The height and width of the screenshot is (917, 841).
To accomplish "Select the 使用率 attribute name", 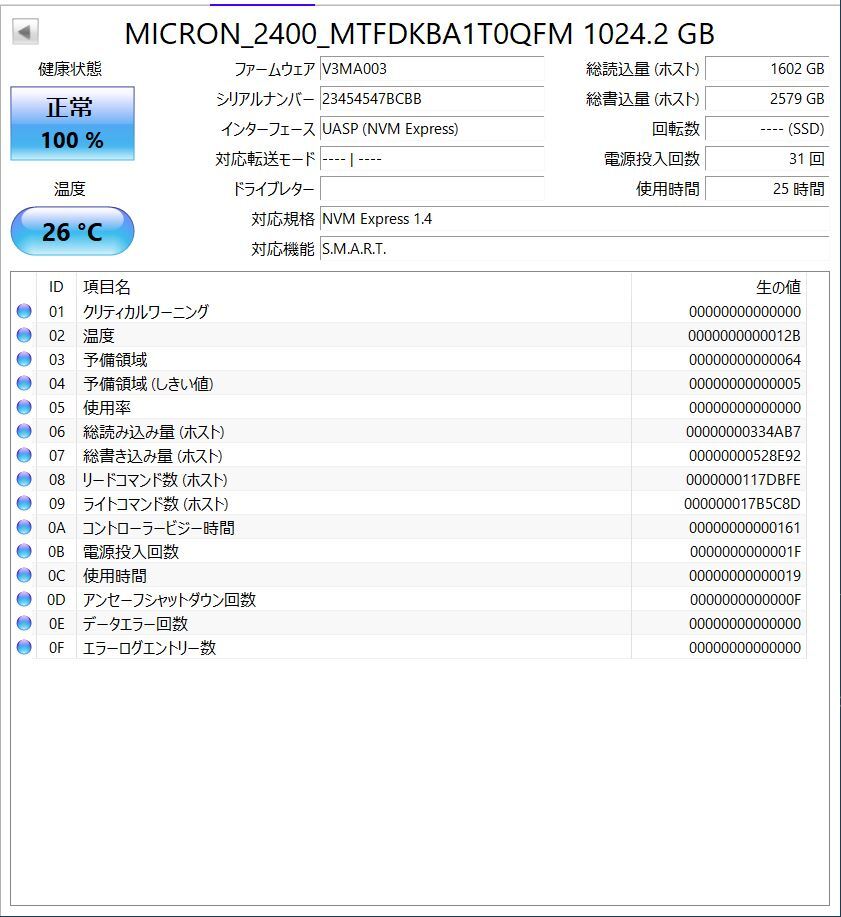I will pyautogui.click(x=106, y=408).
